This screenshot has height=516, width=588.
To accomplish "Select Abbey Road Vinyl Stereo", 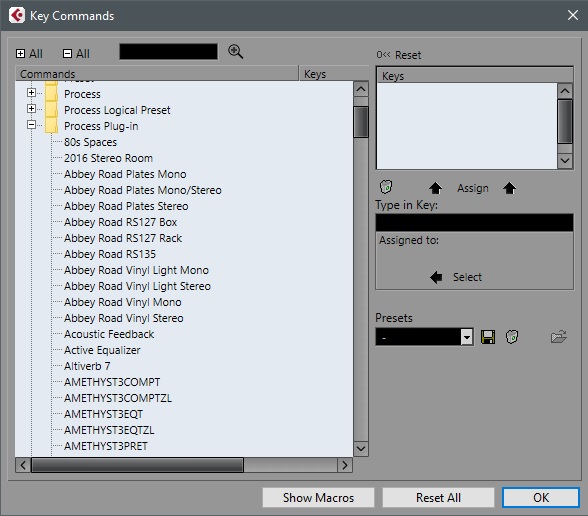I will click(124, 318).
